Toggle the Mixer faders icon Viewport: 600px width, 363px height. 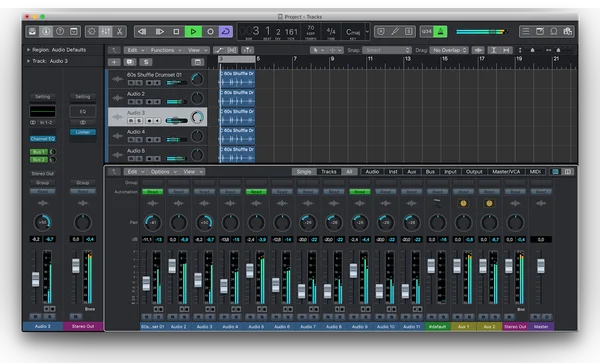tap(106, 31)
